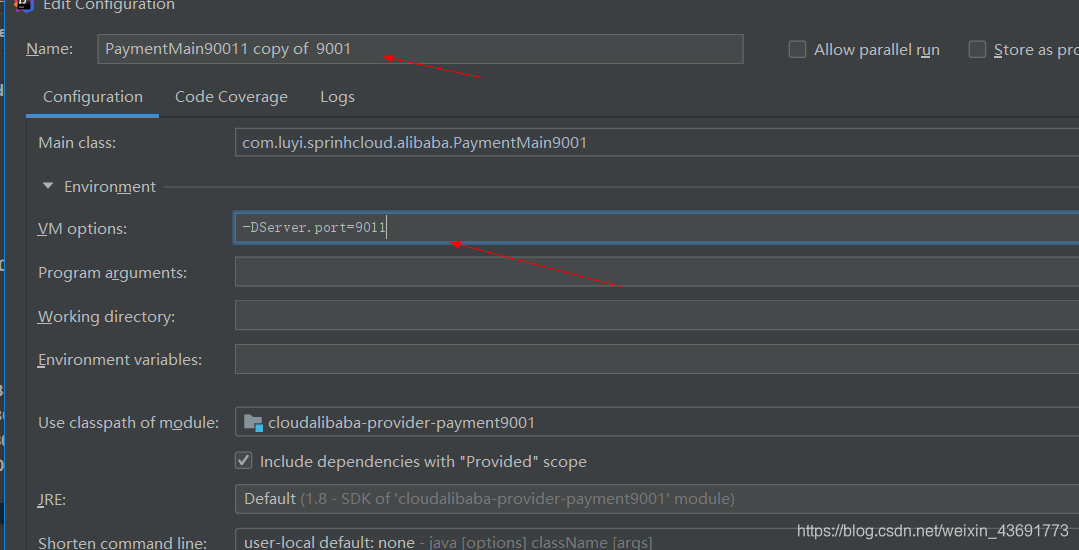Screen dimensions: 1079x550
Task: Click the Environment section label
Action: coord(110,187)
